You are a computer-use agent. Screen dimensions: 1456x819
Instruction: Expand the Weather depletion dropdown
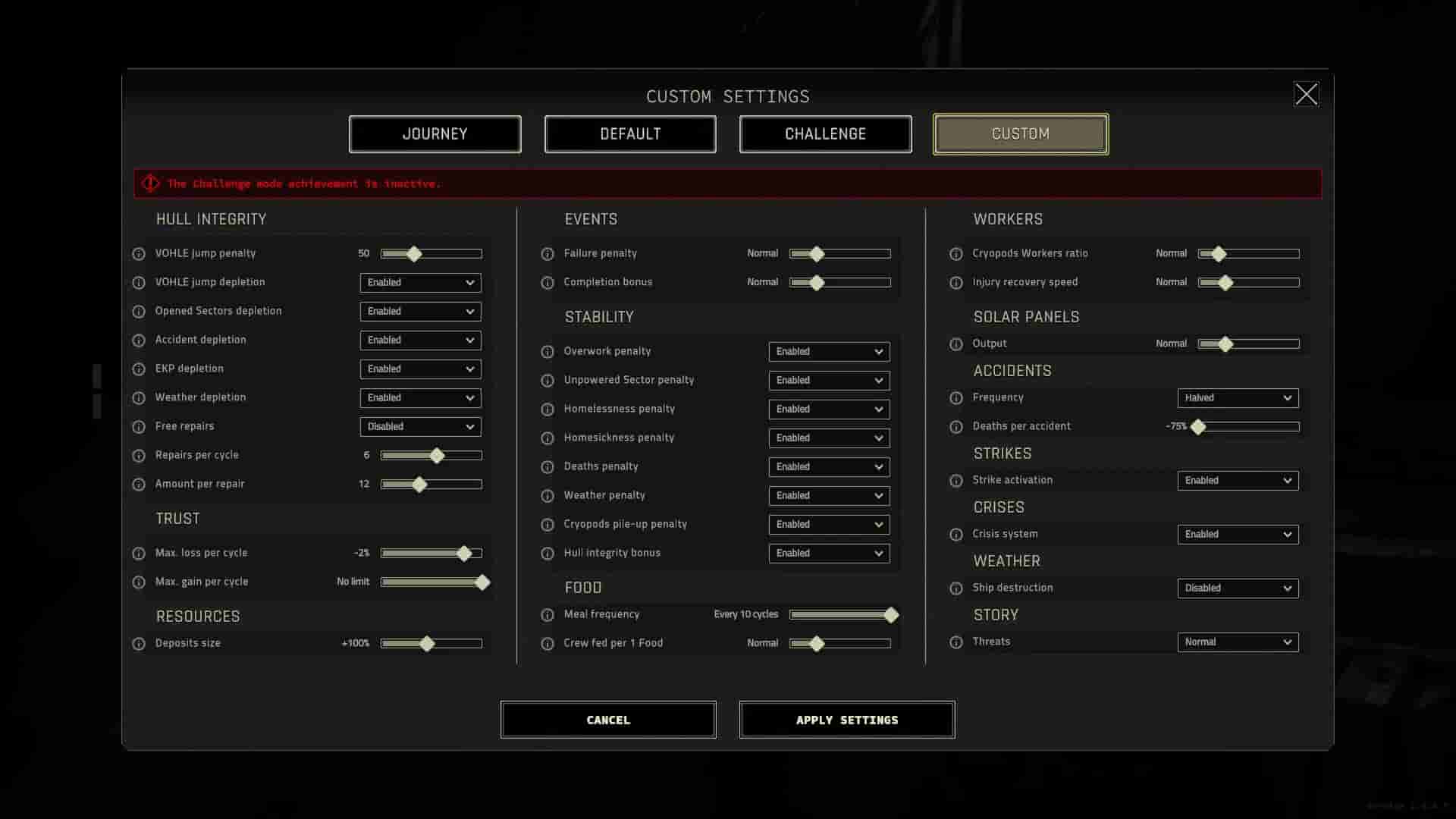[x=420, y=398]
